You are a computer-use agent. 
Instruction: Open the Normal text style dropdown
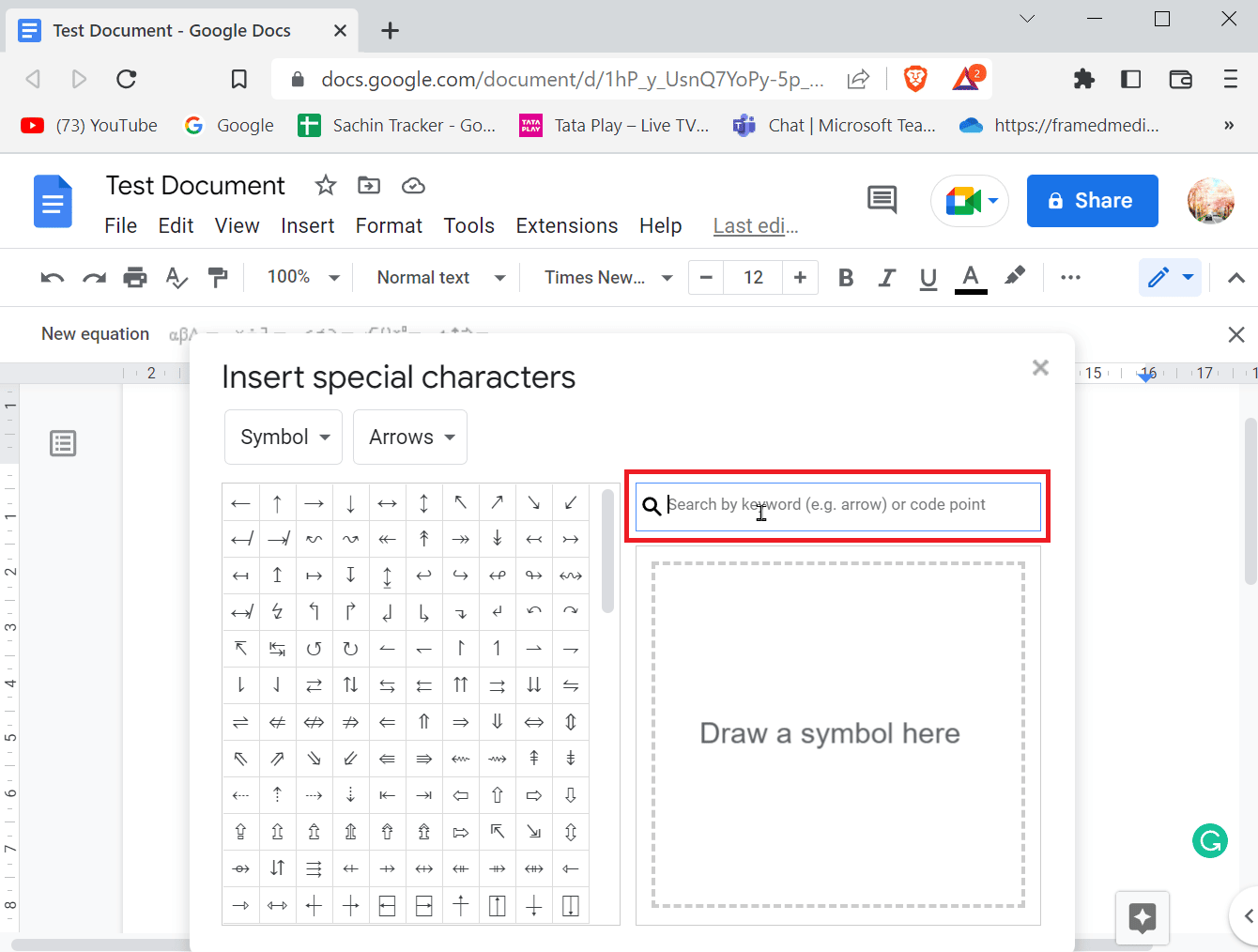pyautogui.click(x=441, y=277)
